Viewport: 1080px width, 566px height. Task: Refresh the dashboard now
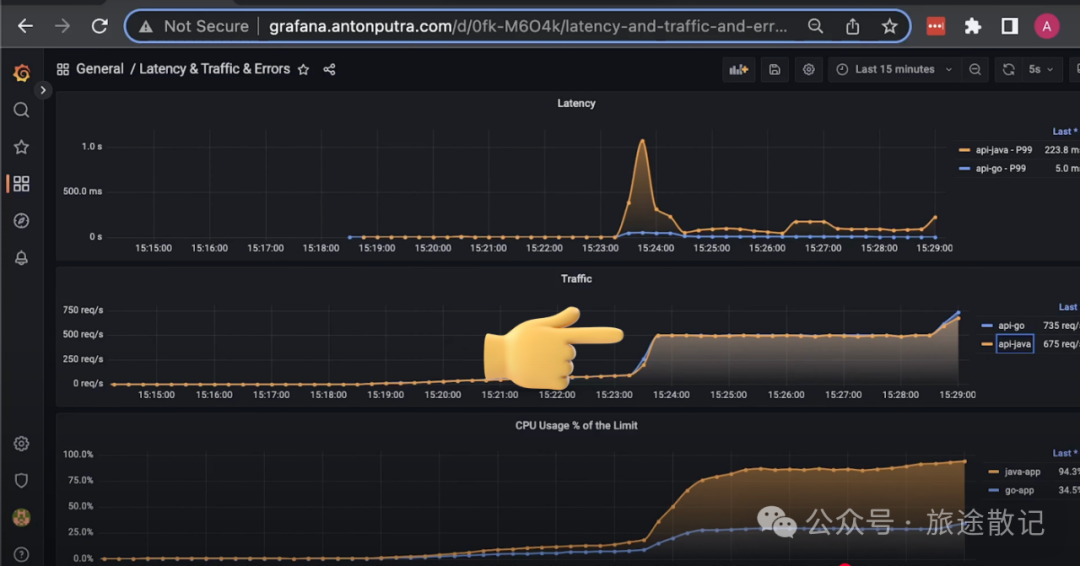click(x=1008, y=70)
